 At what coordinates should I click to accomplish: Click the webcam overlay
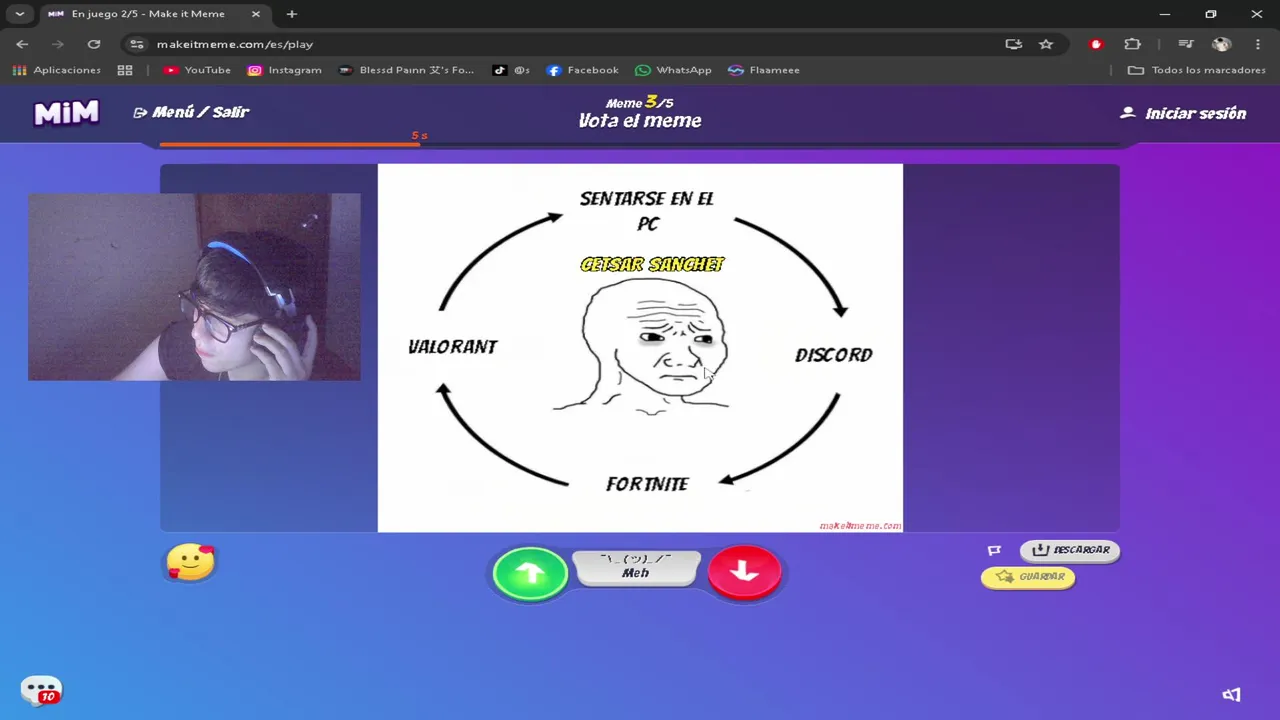point(194,287)
